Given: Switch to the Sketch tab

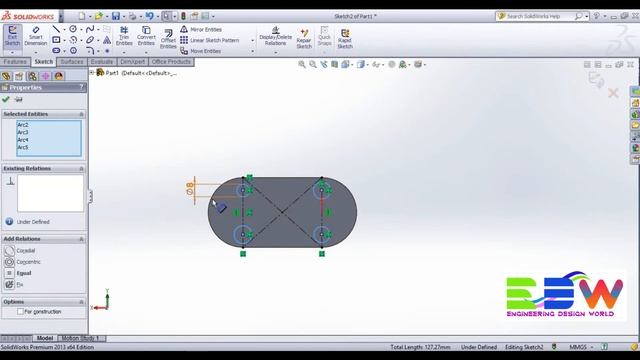Looking at the screenshot, I should coord(44,62).
